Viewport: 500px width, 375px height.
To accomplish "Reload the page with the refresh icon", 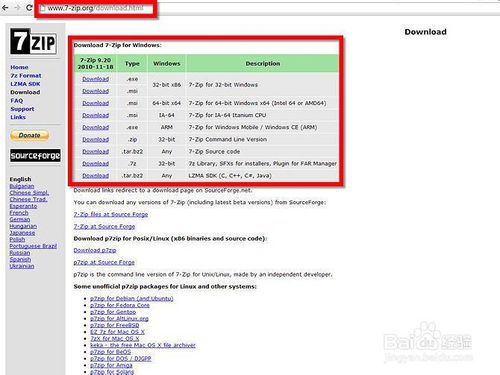I will click(29, 7).
